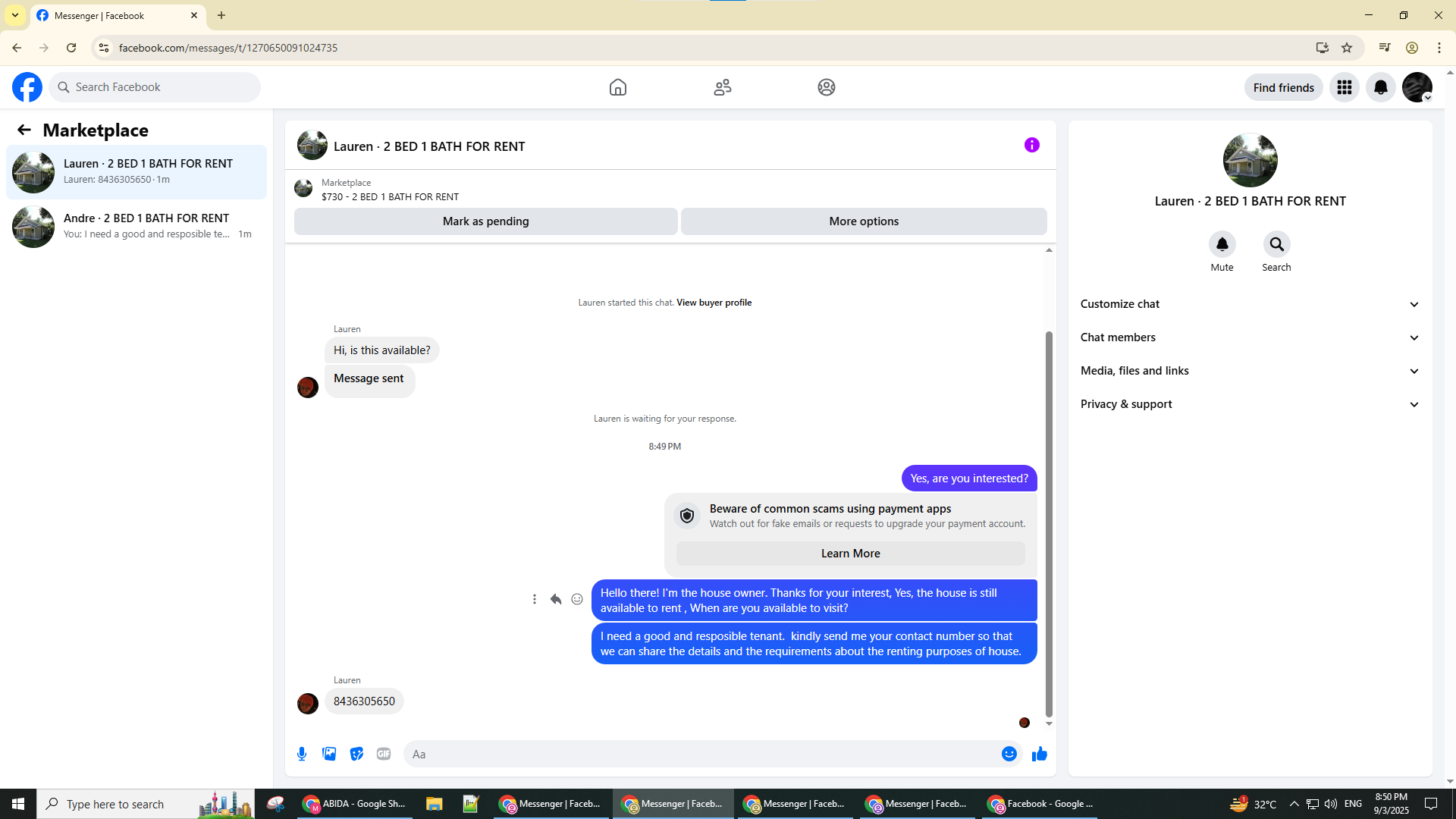Open more actions for 'Hello there' message
The image size is (1456, 819).
(535, 599)
